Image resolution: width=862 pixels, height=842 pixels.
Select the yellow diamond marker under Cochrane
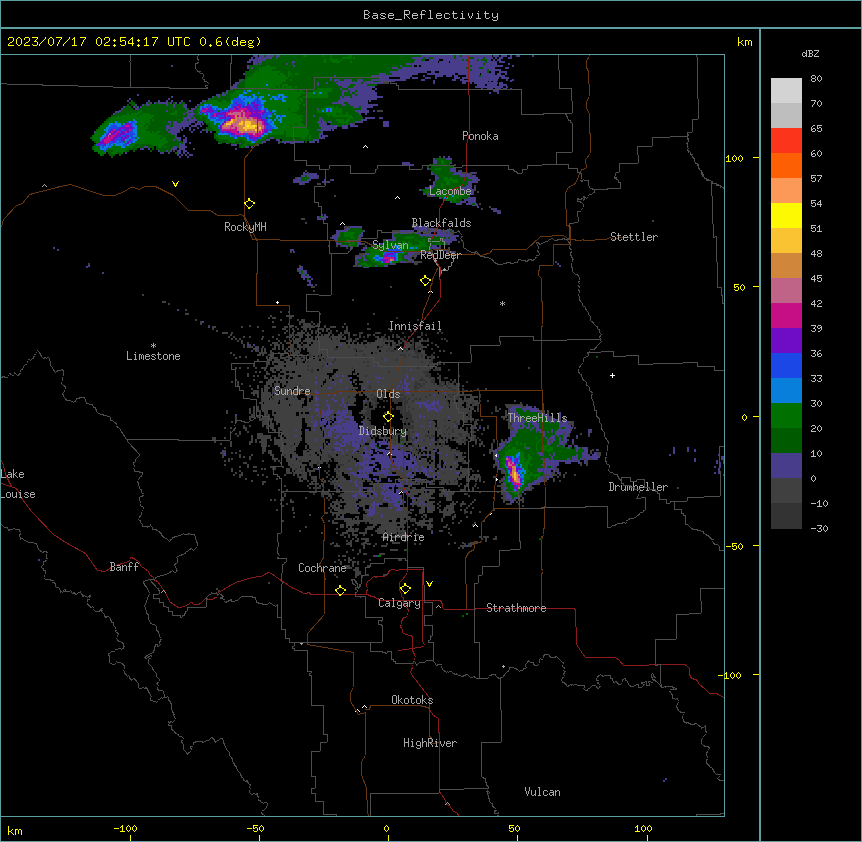340,590
